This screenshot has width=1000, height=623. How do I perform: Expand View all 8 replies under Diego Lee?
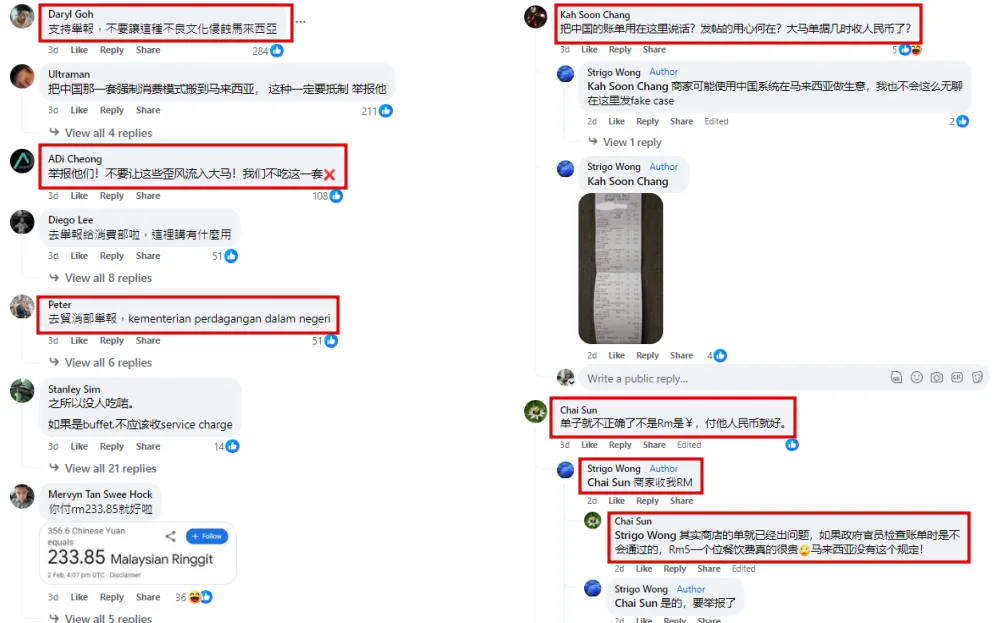[108, 278]
